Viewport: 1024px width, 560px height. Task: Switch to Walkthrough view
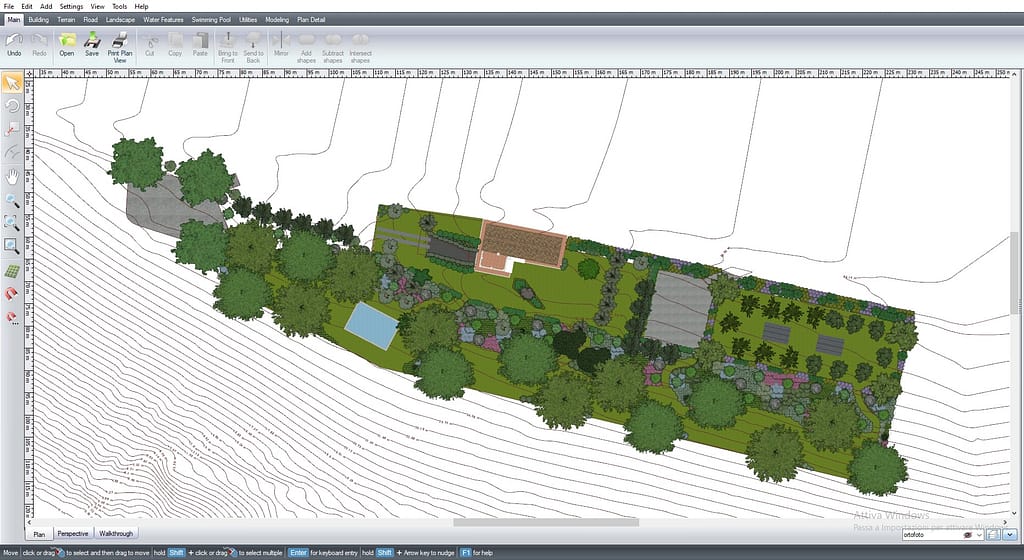[116, 533]
